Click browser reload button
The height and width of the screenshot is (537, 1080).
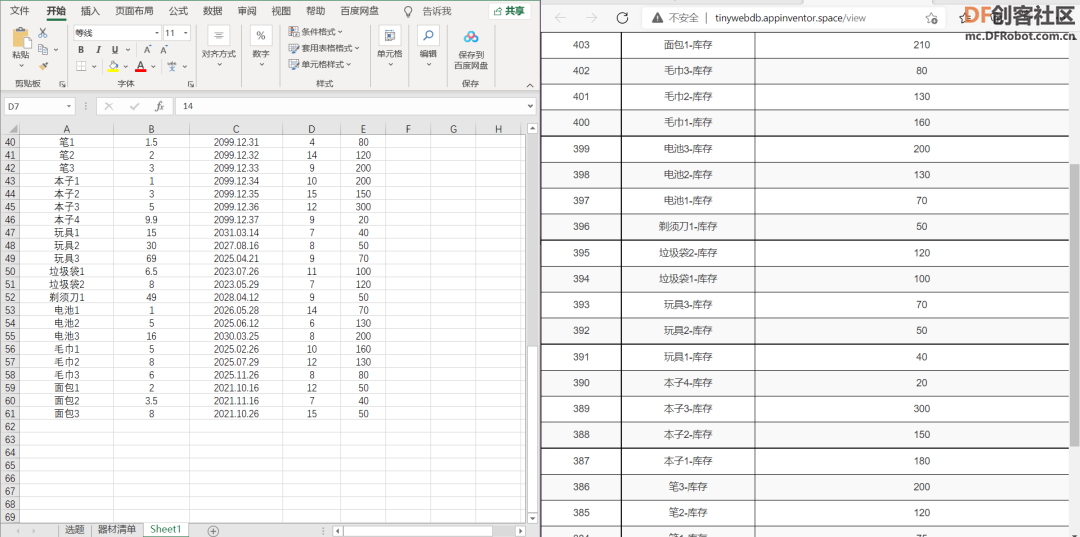click(x=622, y=18)
